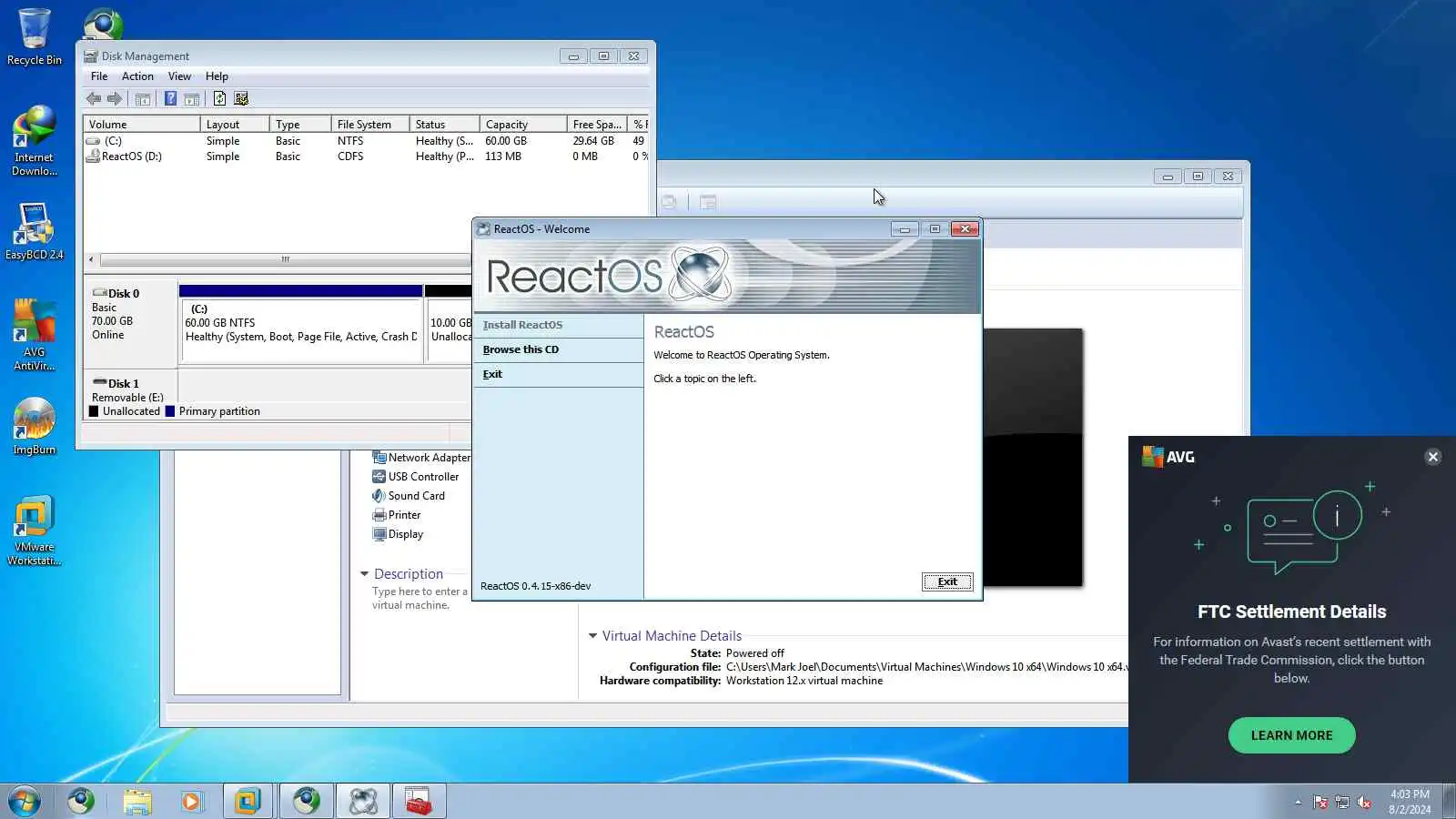This screenshot has height=819, width=1456.
Task: Switch to the ReactOS atom icon on the taskbar
Action: [x=363, y=801]
